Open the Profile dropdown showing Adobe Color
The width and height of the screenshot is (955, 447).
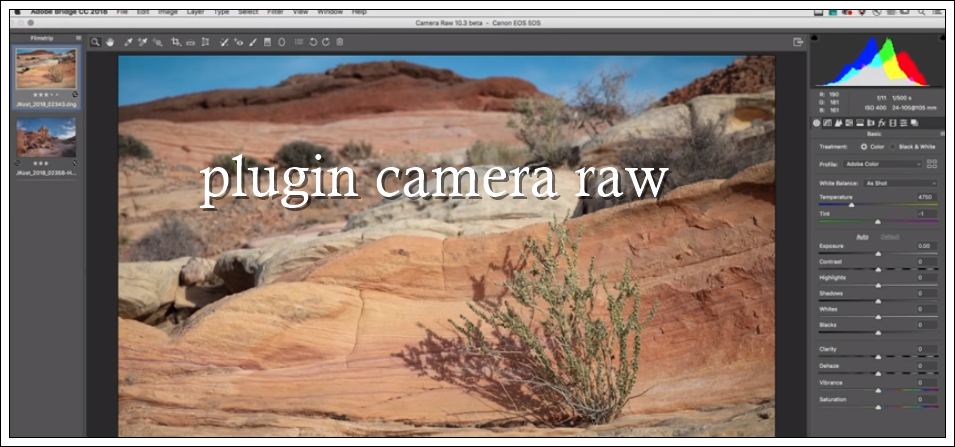pyautogui.click(x=883, y=164)
